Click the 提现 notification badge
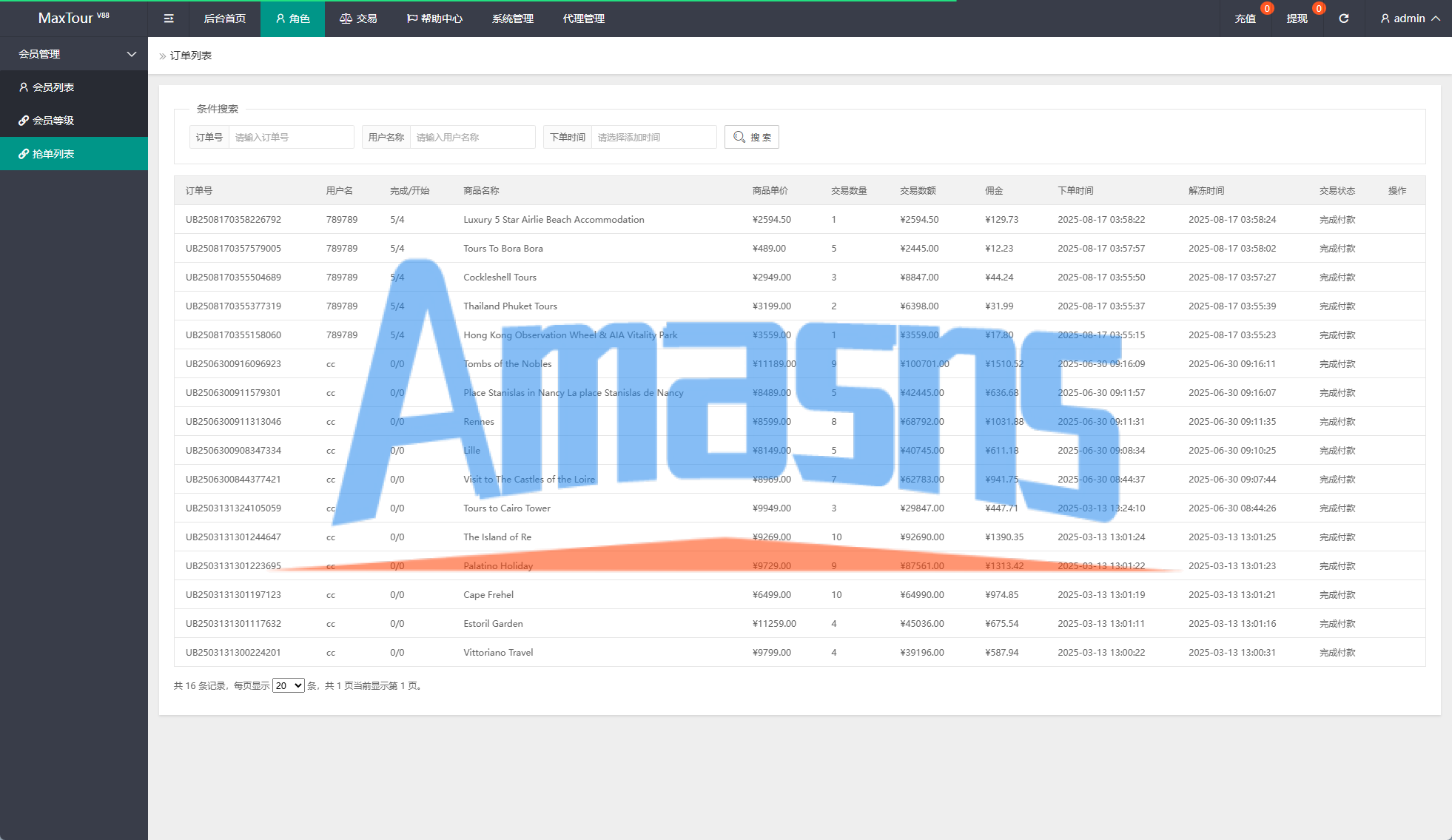1452x840 pixels. 1318,9
